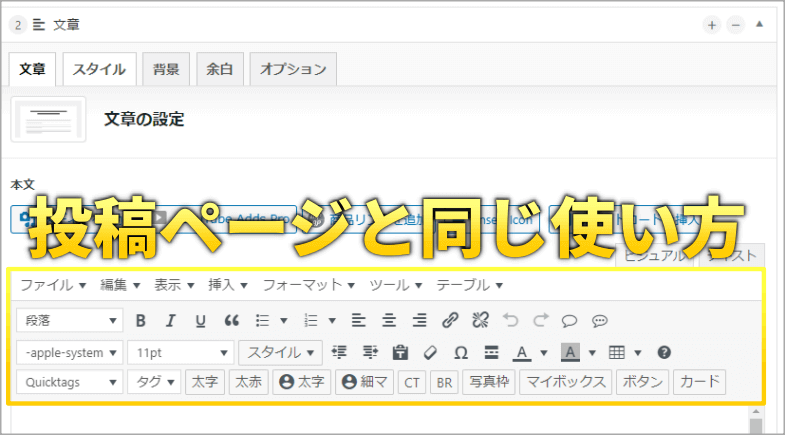Image resolution: width=785 pixels, height=435 pixels.
Task: Open table options dropdown arrow
Action: (x=638, y=353)
